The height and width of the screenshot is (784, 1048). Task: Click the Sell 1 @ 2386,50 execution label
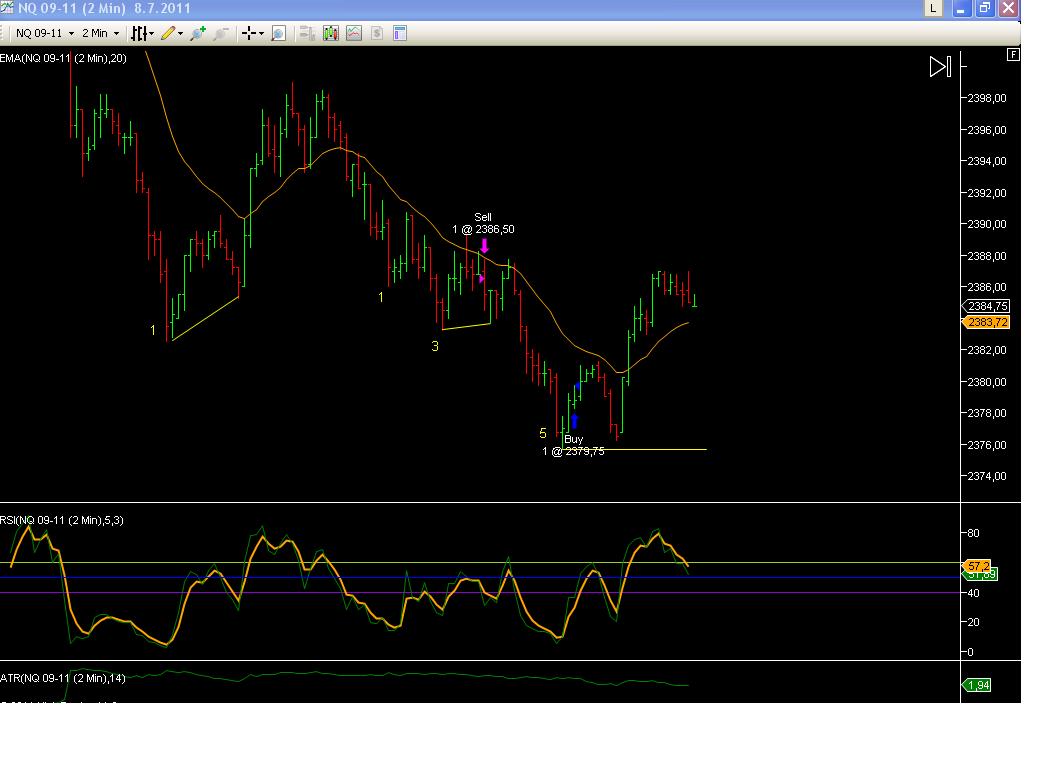coord(483,223)
